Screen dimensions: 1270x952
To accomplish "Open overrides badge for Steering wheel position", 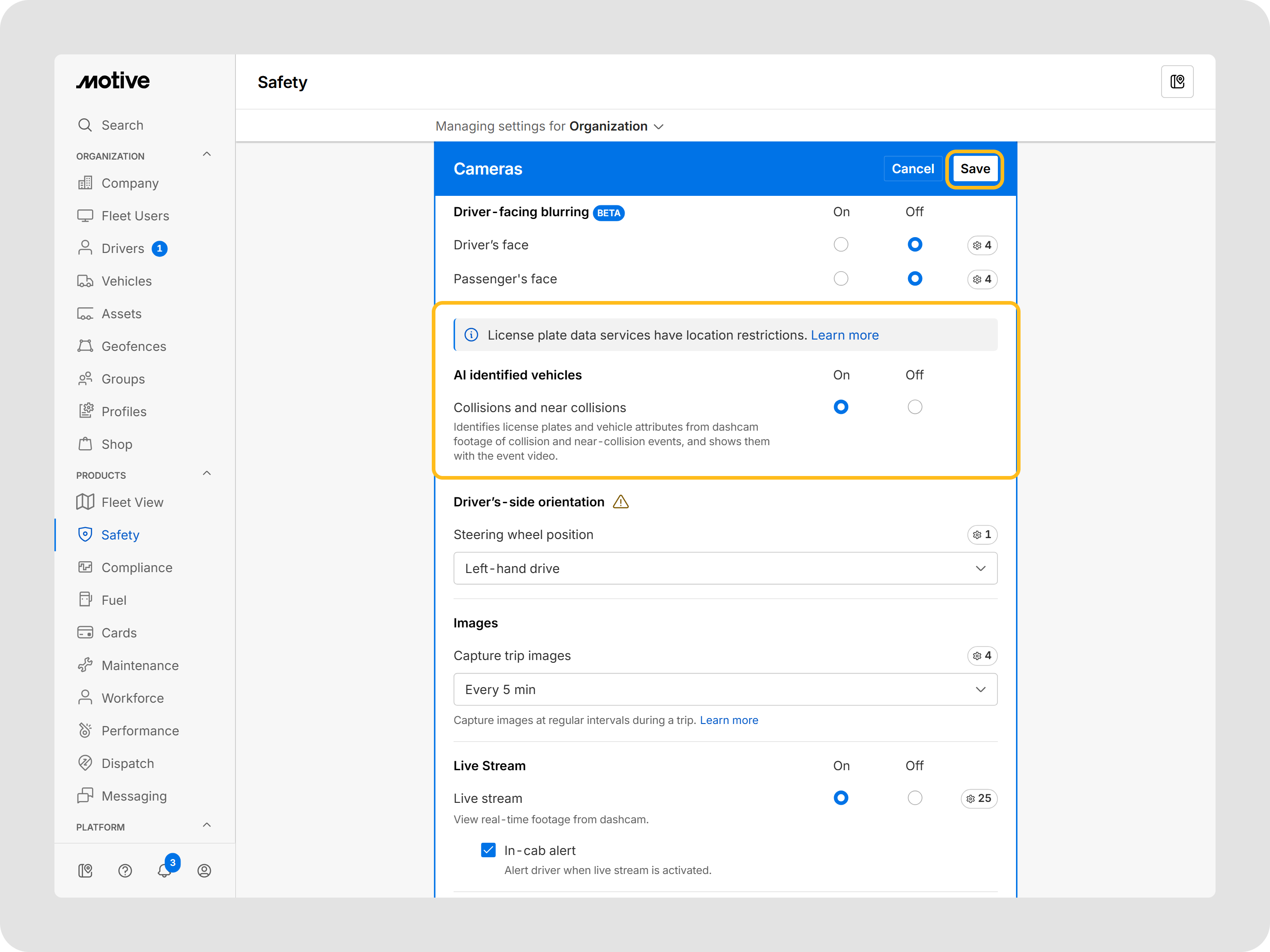I will click(982, 534).
